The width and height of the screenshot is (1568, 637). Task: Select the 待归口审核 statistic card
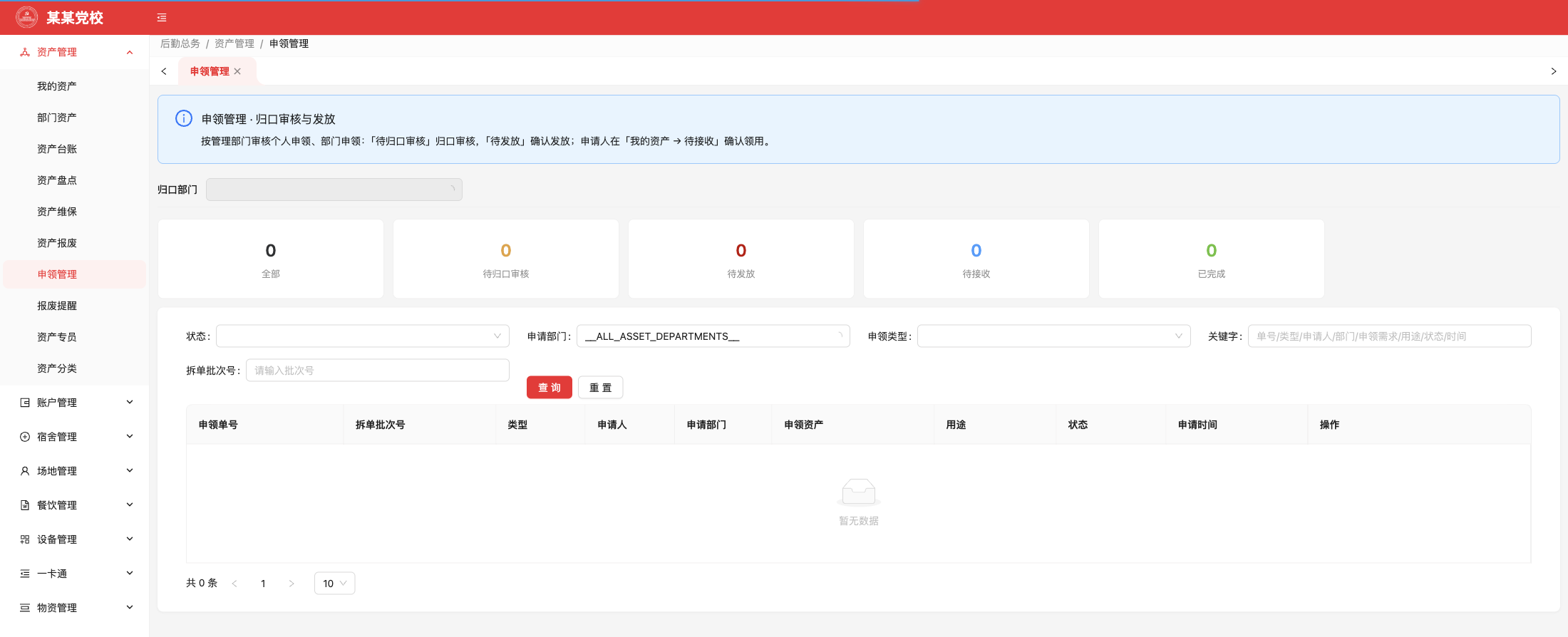tap(506, 259)
